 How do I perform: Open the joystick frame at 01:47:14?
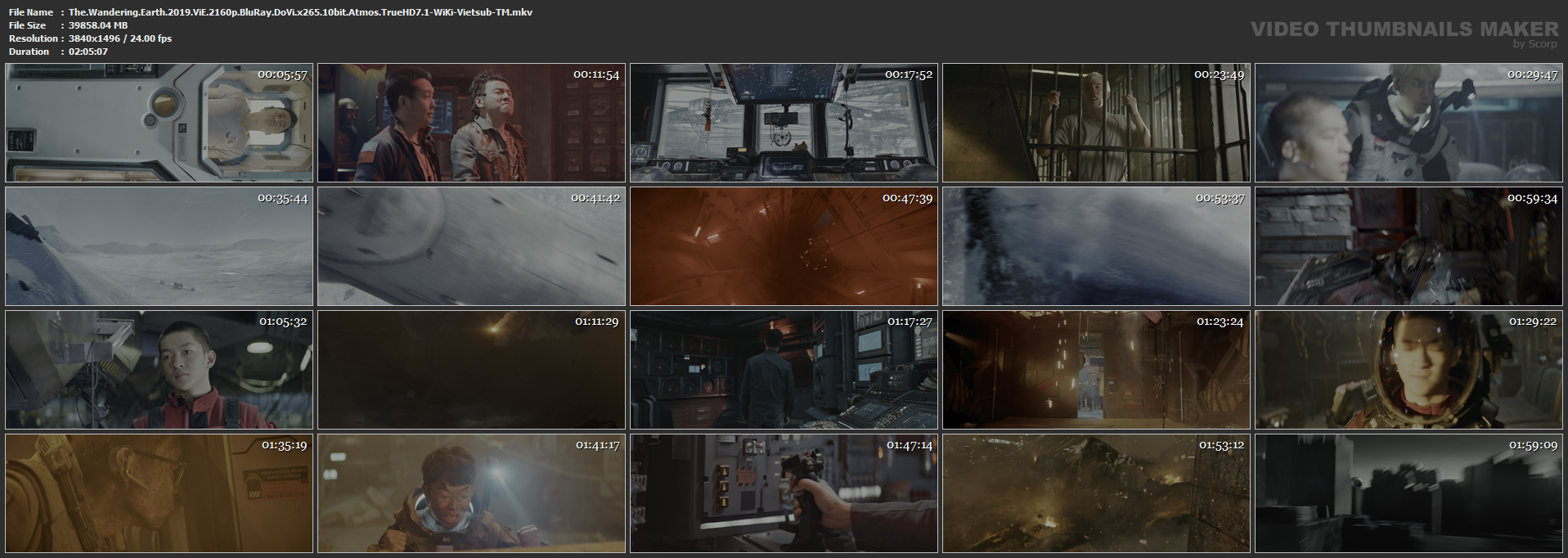point(784,493)
